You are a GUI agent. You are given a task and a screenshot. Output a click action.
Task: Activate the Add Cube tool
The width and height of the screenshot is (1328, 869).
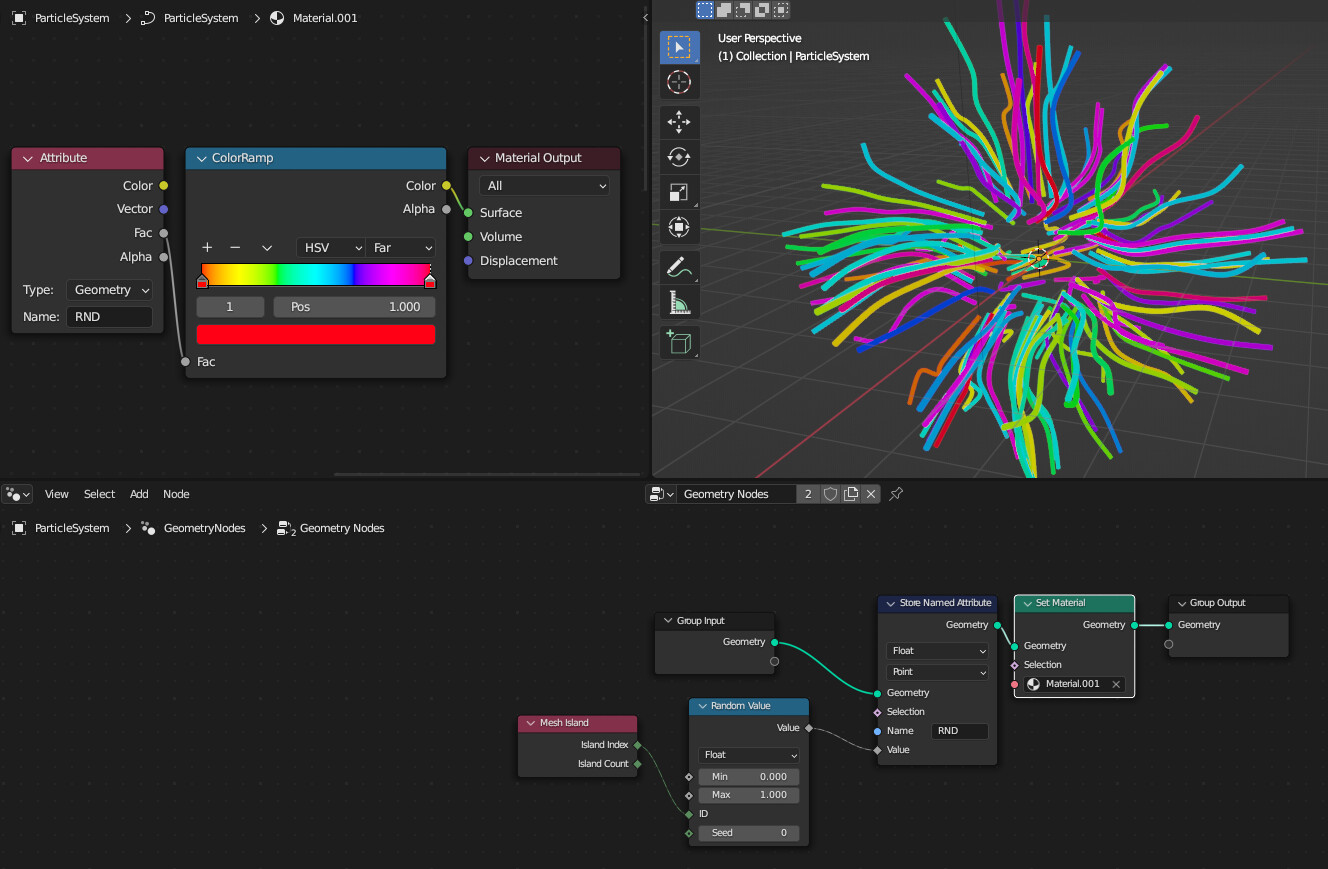pyautogui.click(x=679, y=342)
